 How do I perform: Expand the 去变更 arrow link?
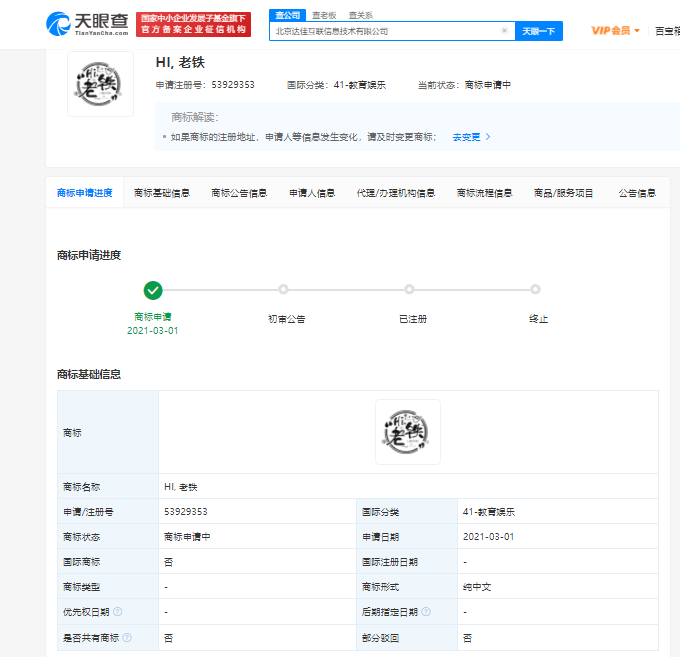click(x=471, y=137)
